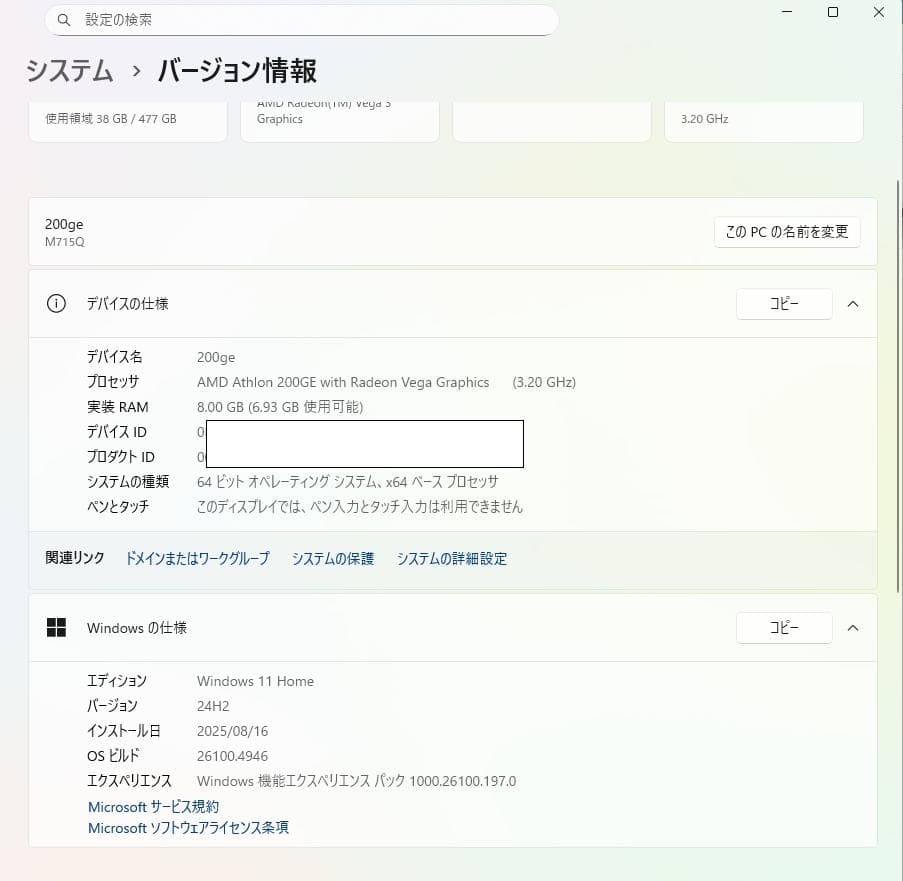Copy the Windows specifications with its コピー button
This screenshot has height=881, width=903.
tap(784, 628)
